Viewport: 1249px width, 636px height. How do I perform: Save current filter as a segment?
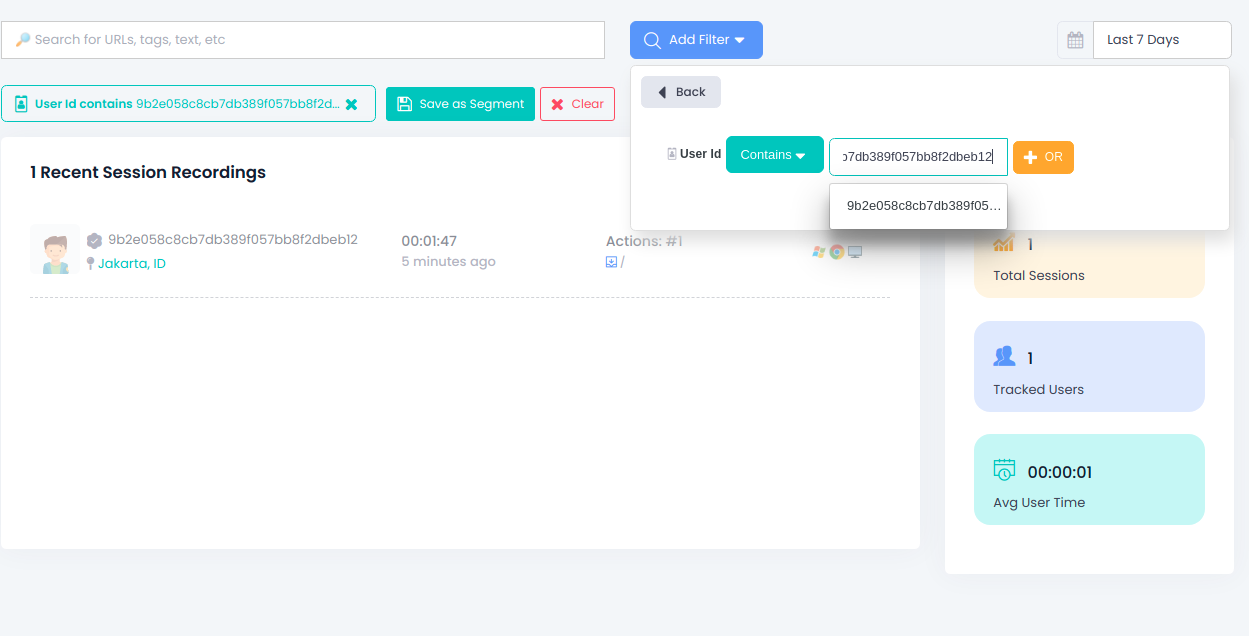460,103
